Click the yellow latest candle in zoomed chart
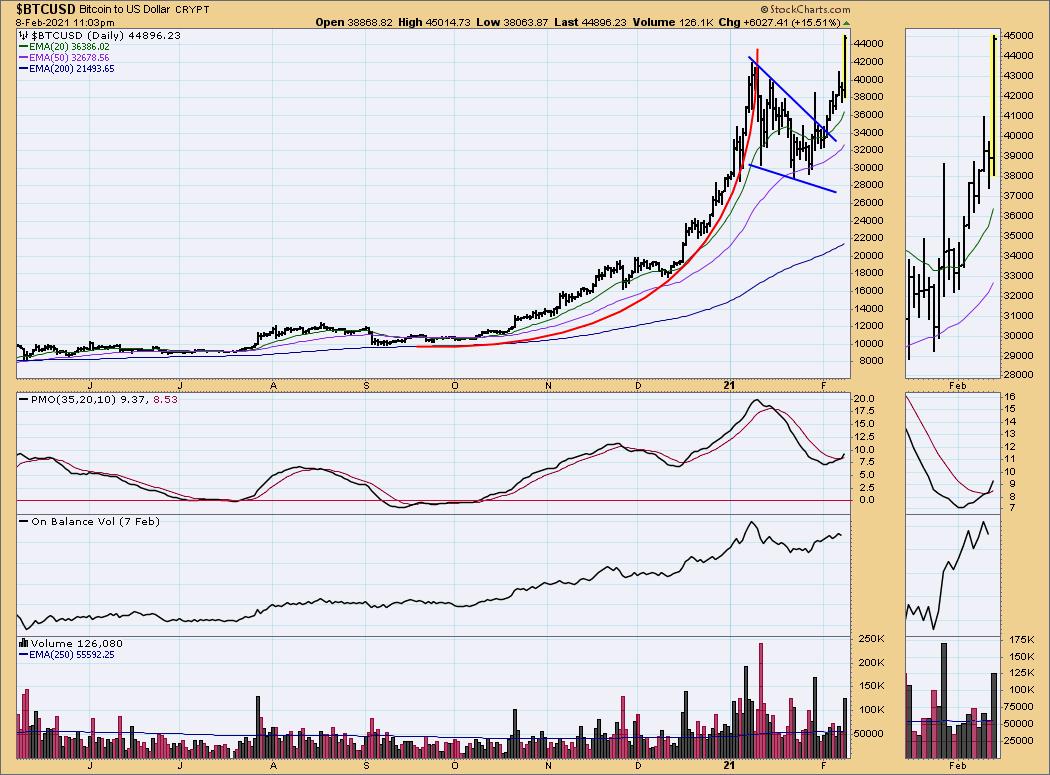This screenshot has width=1050, height=775. [993, 105]
